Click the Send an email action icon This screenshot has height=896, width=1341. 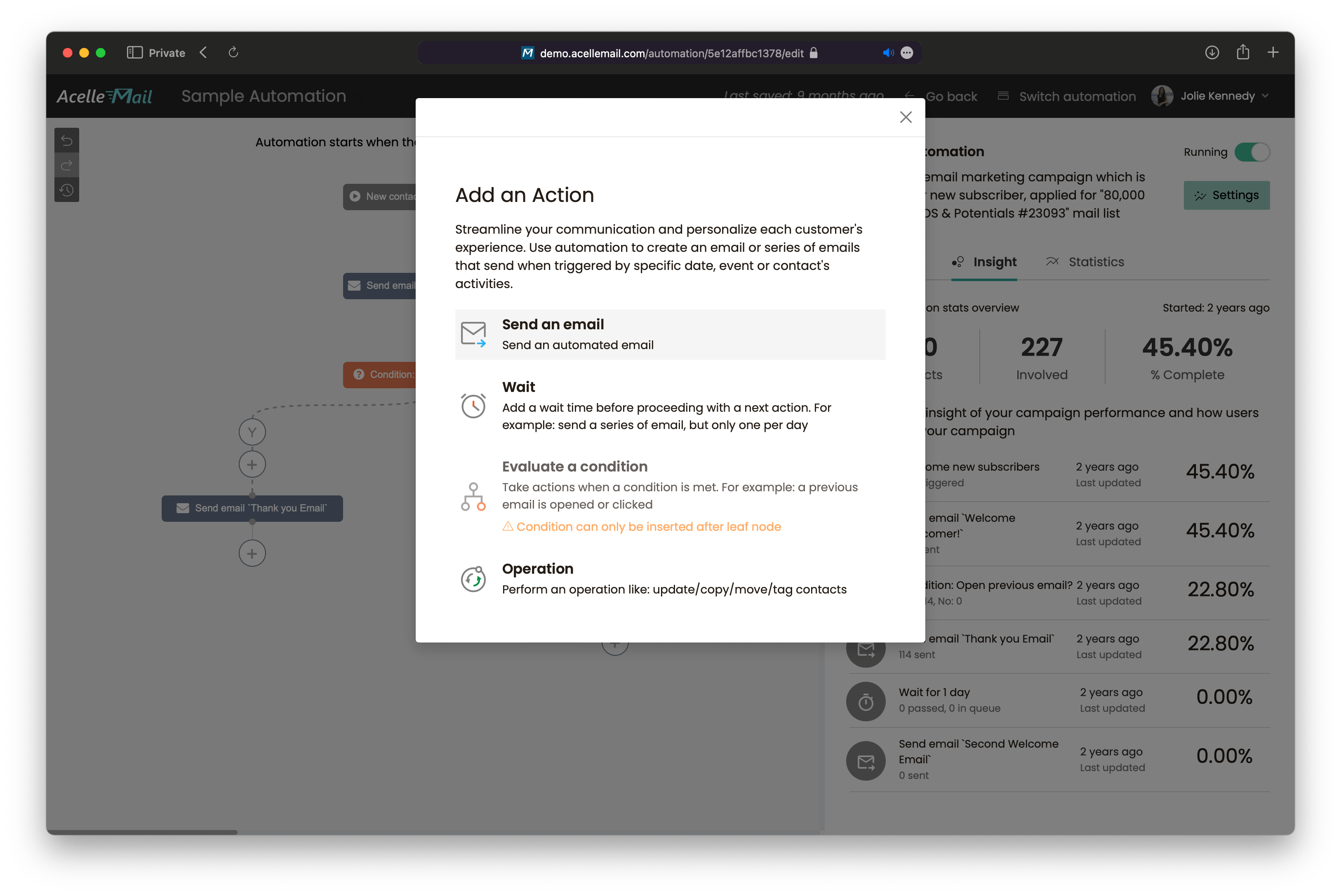click(474, 333)
